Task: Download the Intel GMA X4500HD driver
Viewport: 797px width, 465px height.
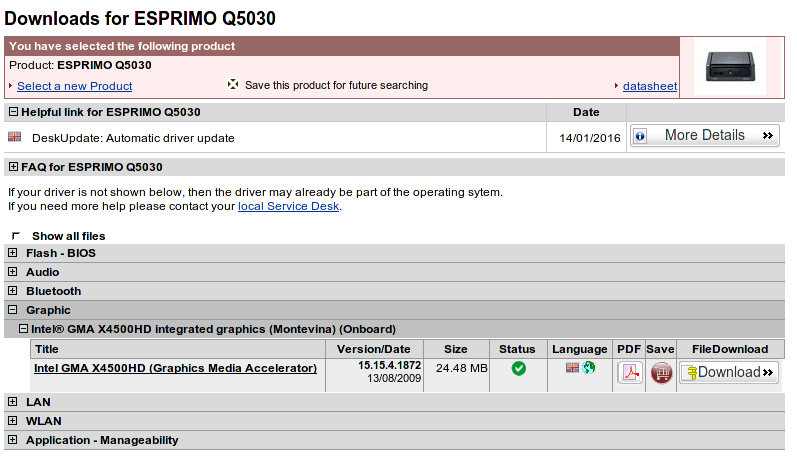Action: (728, 373)
